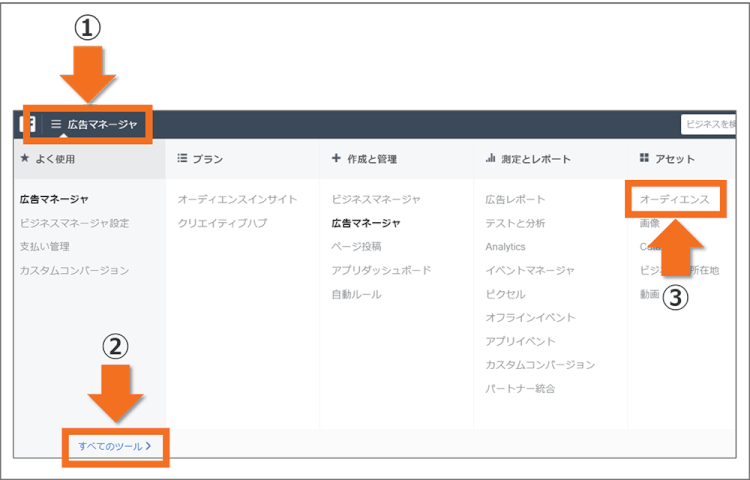Click the Facebook logo in the top bar
The height and width of the screenshot is (480, 750).
(27, 123)
